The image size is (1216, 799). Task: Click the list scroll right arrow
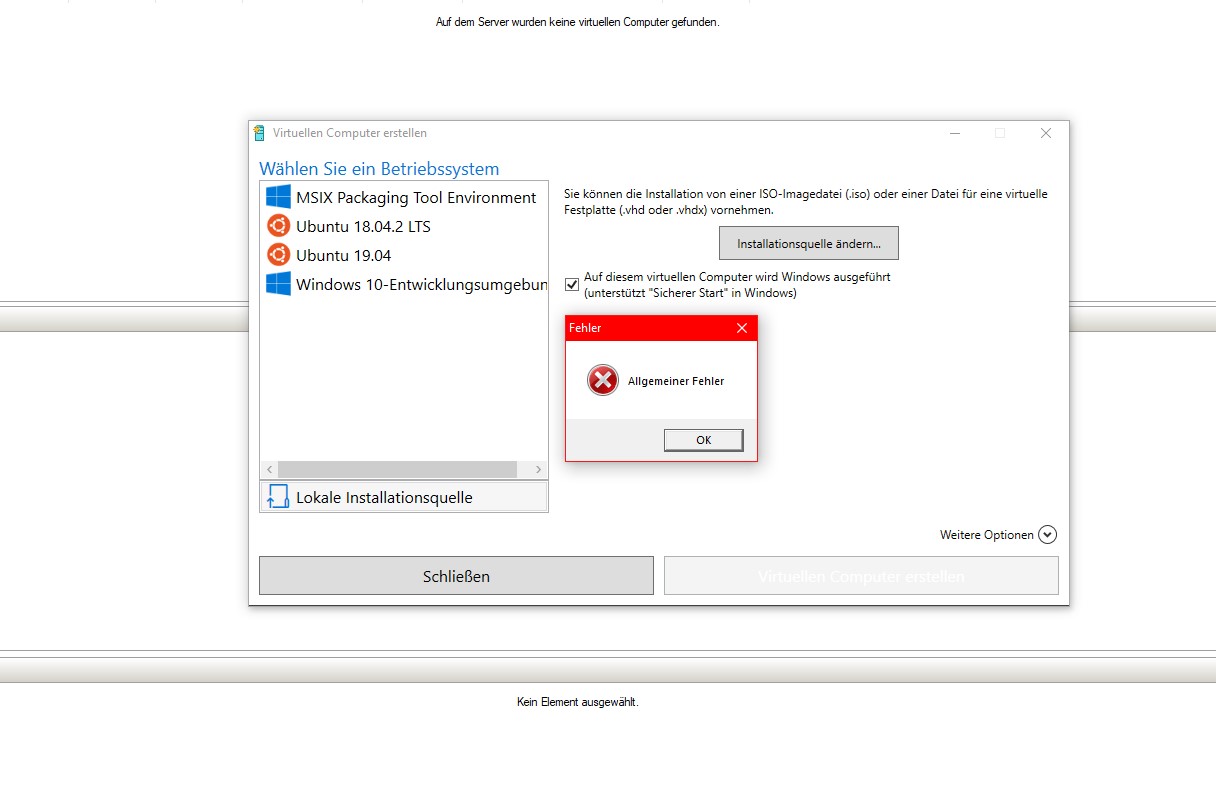(538, 469)
